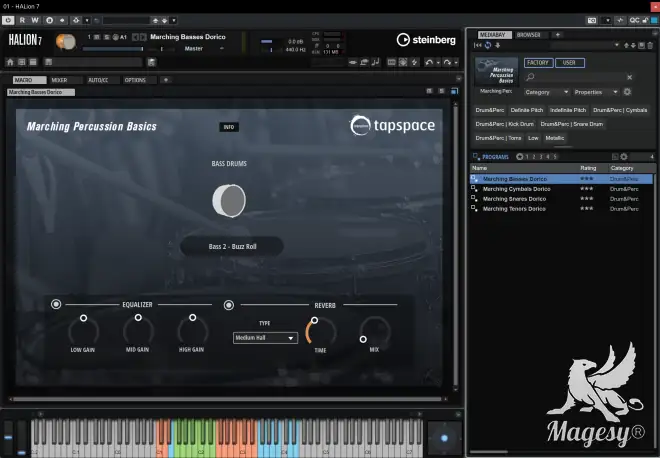This screenshot has height=458, width=660.
Task: Click the results list settings gear icon
Action: (624, 157)
